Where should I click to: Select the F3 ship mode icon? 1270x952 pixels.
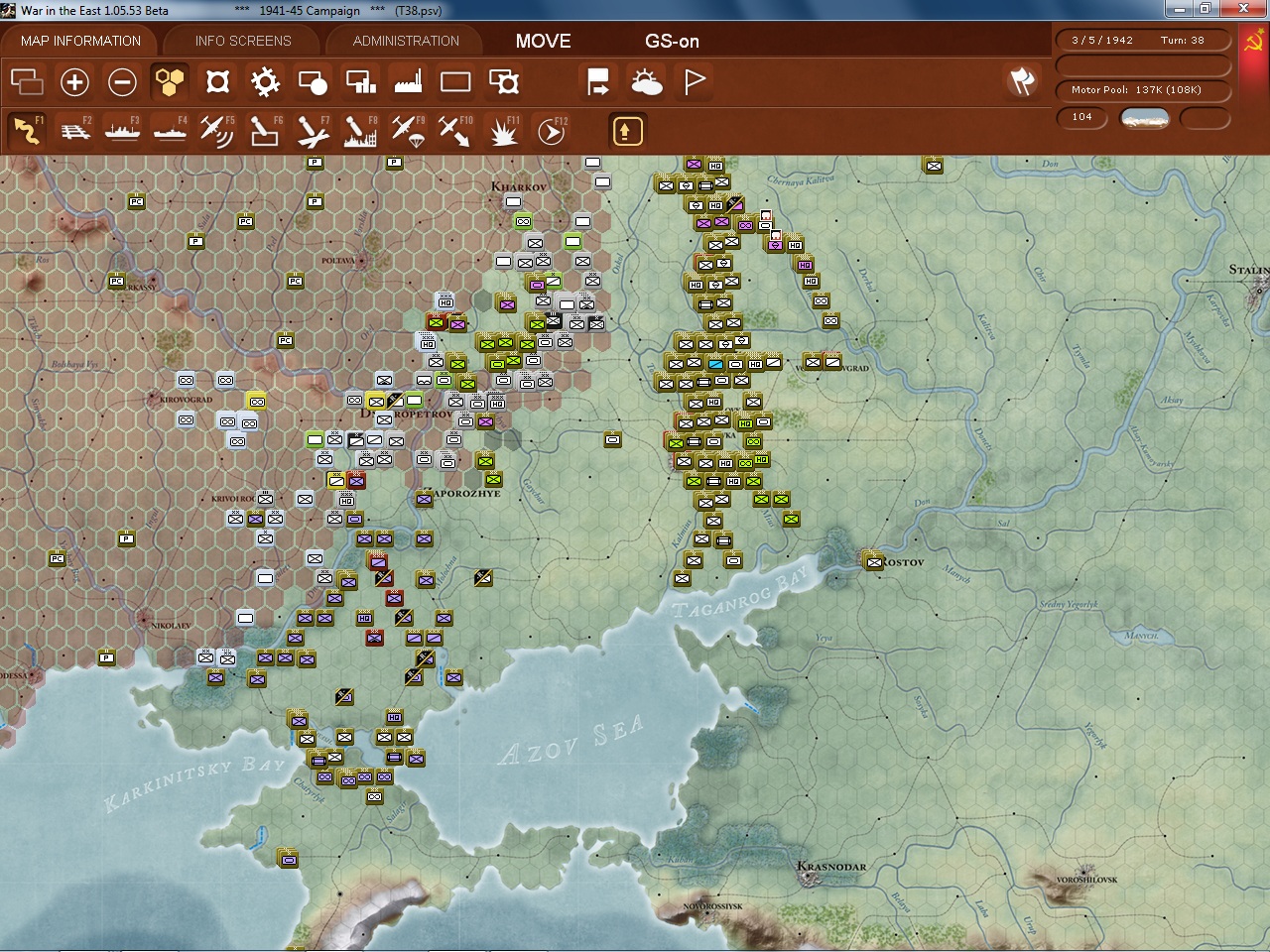(122, 130)
